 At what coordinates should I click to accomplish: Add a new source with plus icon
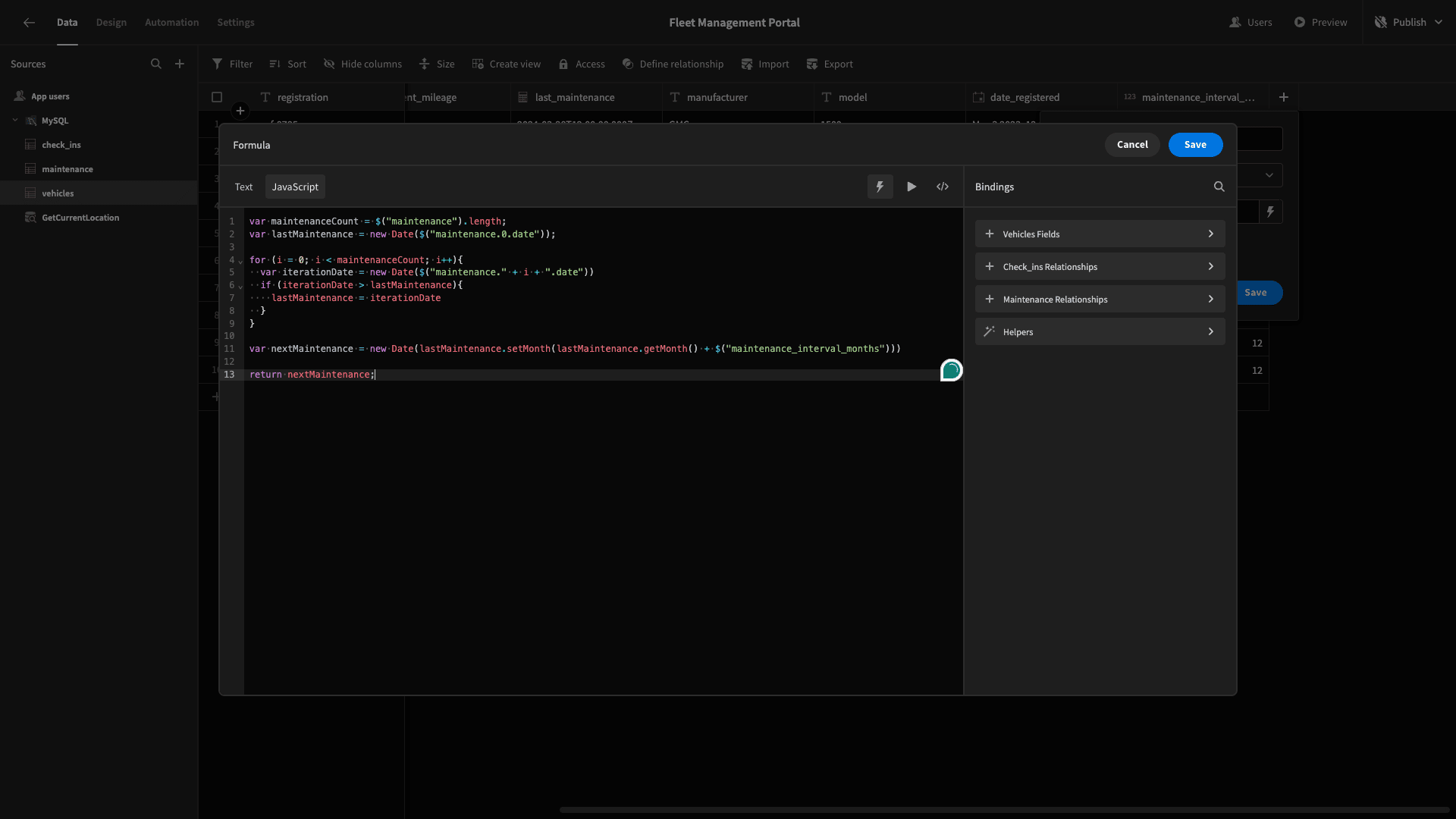point(180,64)
